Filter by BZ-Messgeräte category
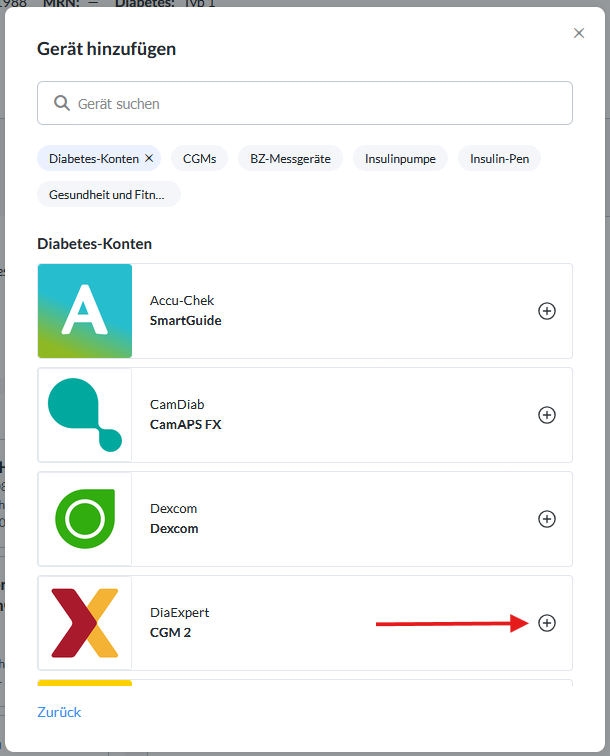The image size is (610, 756). click(290, 159)
